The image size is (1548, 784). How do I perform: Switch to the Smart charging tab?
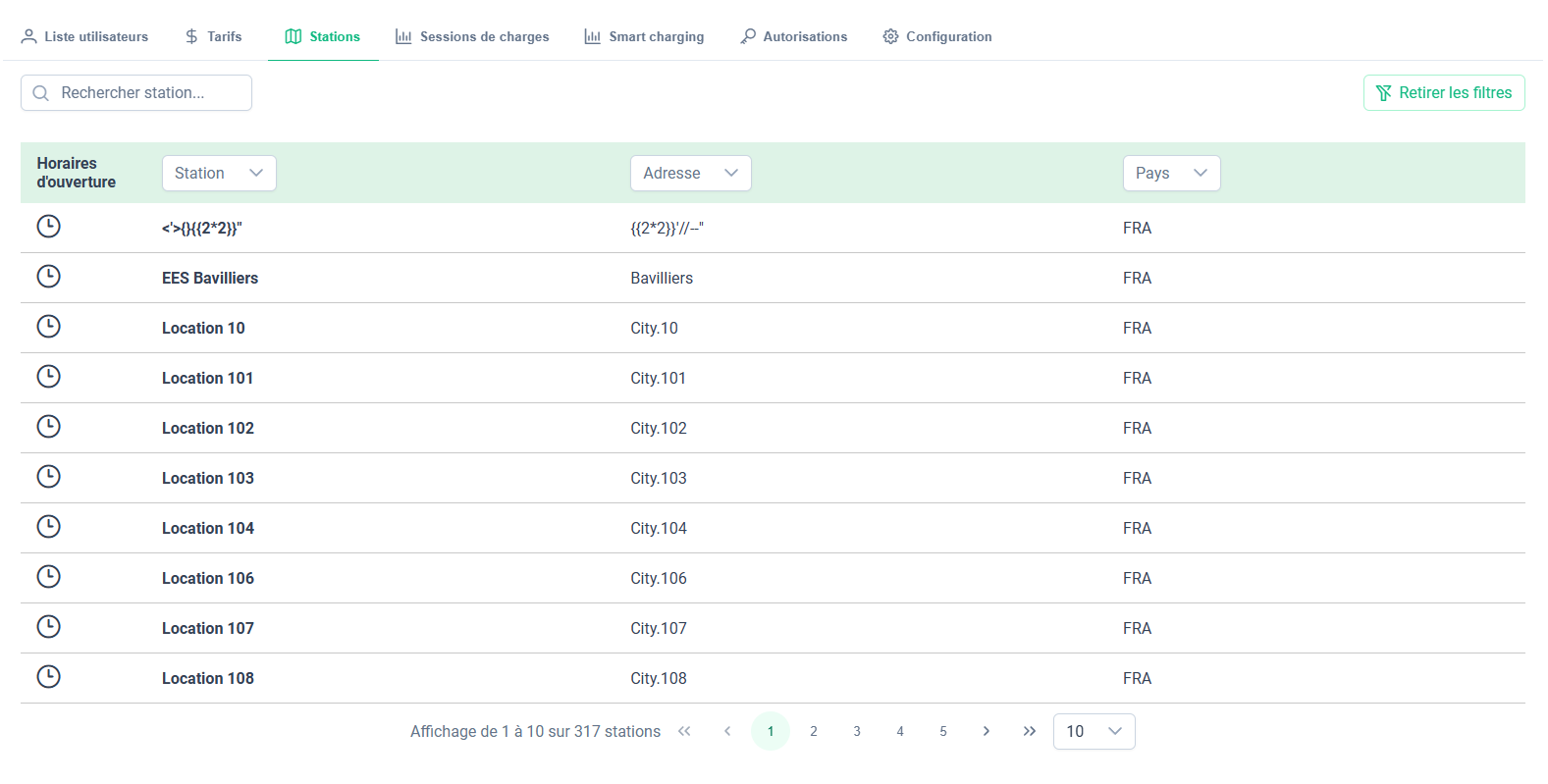point(644,36)
